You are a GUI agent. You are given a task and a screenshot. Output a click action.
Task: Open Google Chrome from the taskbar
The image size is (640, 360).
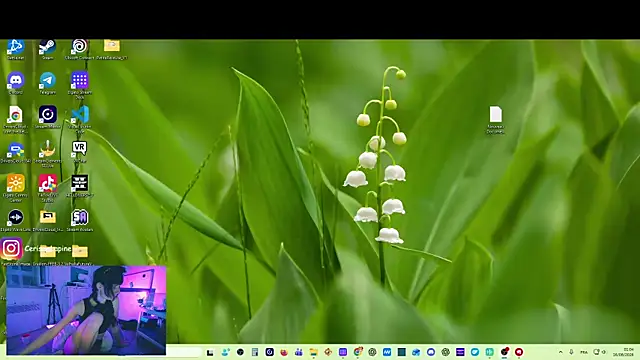(x=358, y=352)
